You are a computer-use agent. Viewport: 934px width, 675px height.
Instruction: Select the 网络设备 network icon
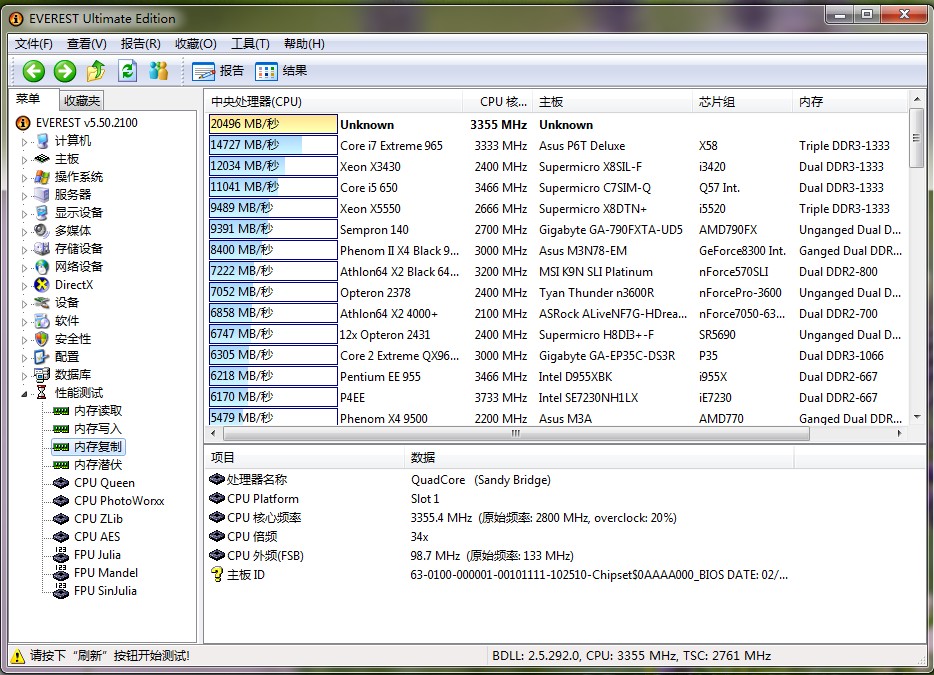click(42, 267)
